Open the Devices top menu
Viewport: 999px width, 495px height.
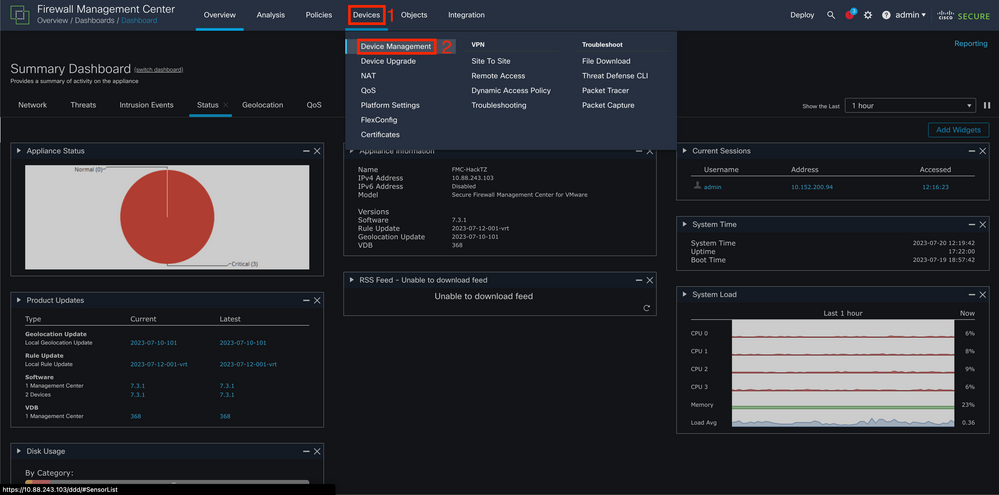pos(366,15)
